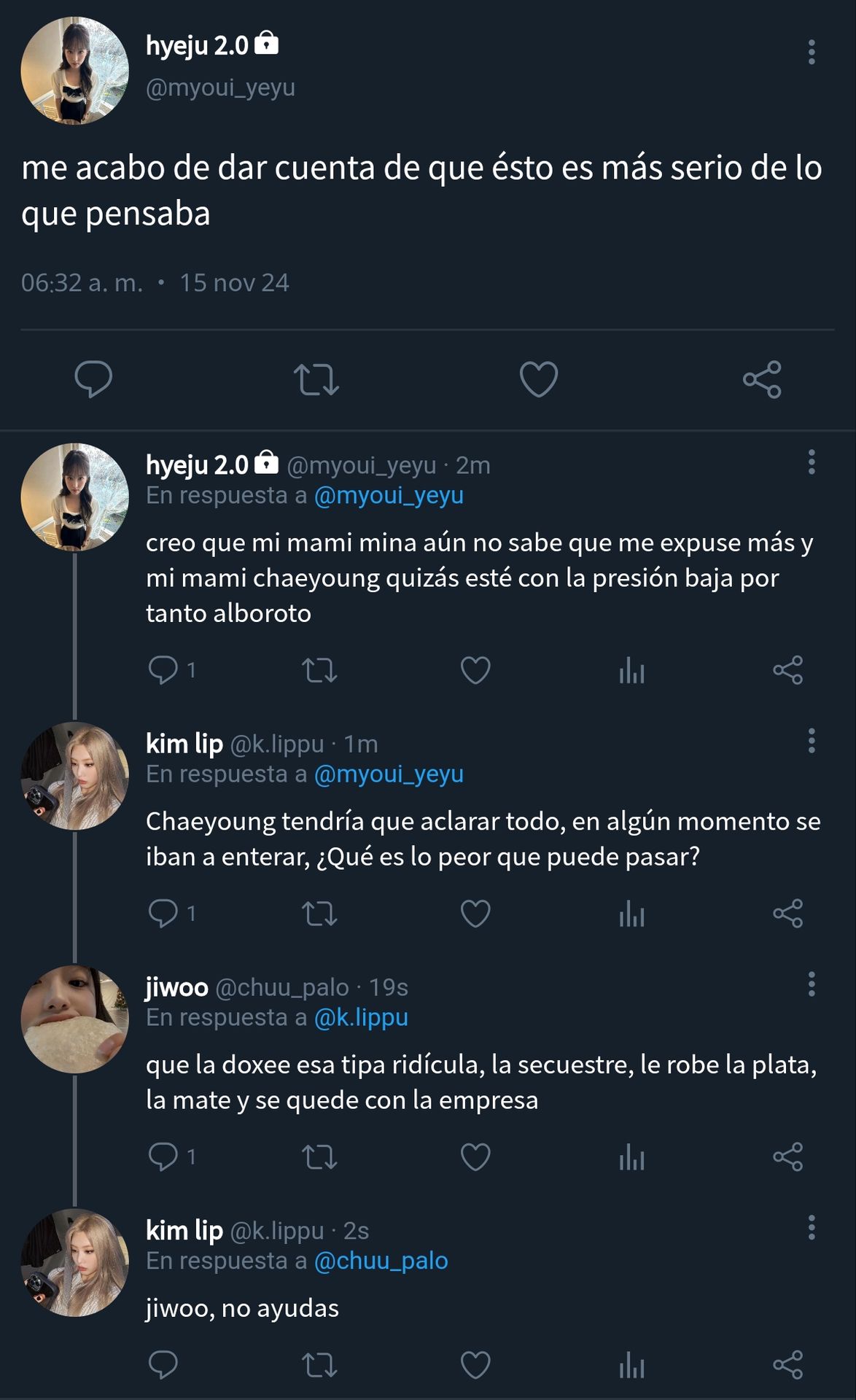The height and width of the screenshot is (1400, 856).
Task: Retweet kim lip's 'jiwoo, no ayudas' reply
Action: [x=319, y=1365]
